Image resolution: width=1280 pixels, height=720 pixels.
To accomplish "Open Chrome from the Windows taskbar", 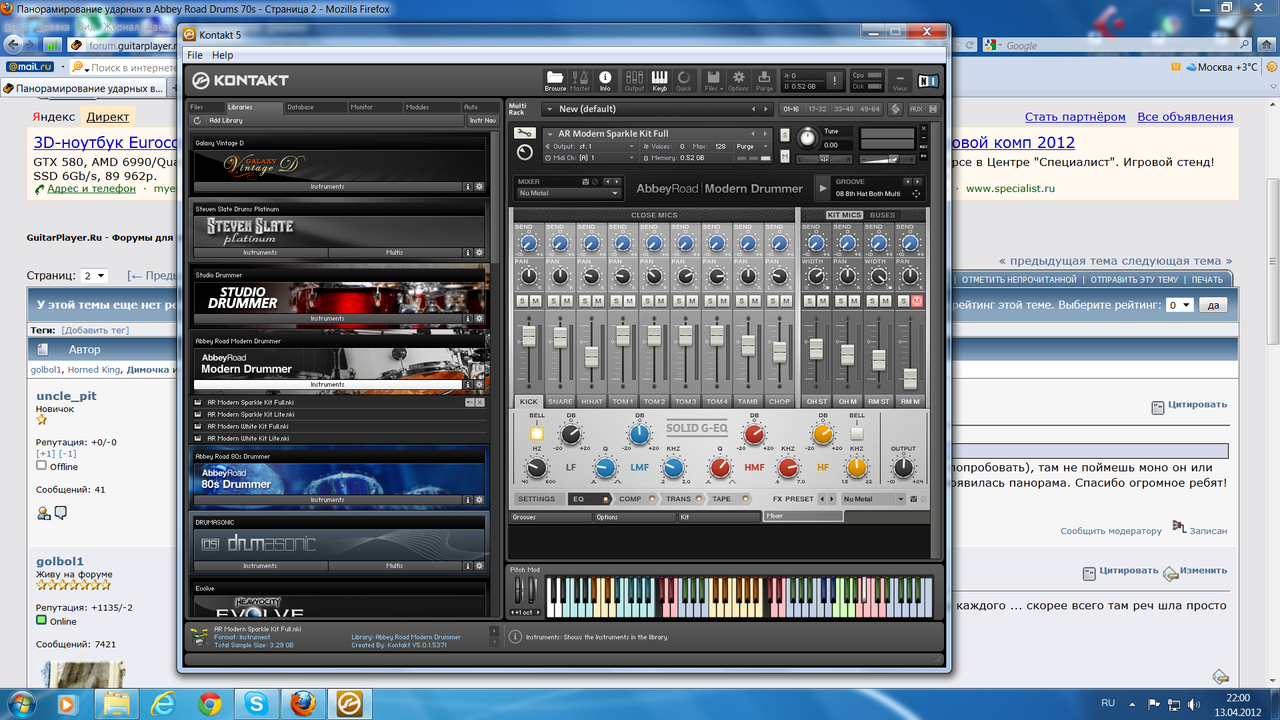I will (x=210, y=704).
